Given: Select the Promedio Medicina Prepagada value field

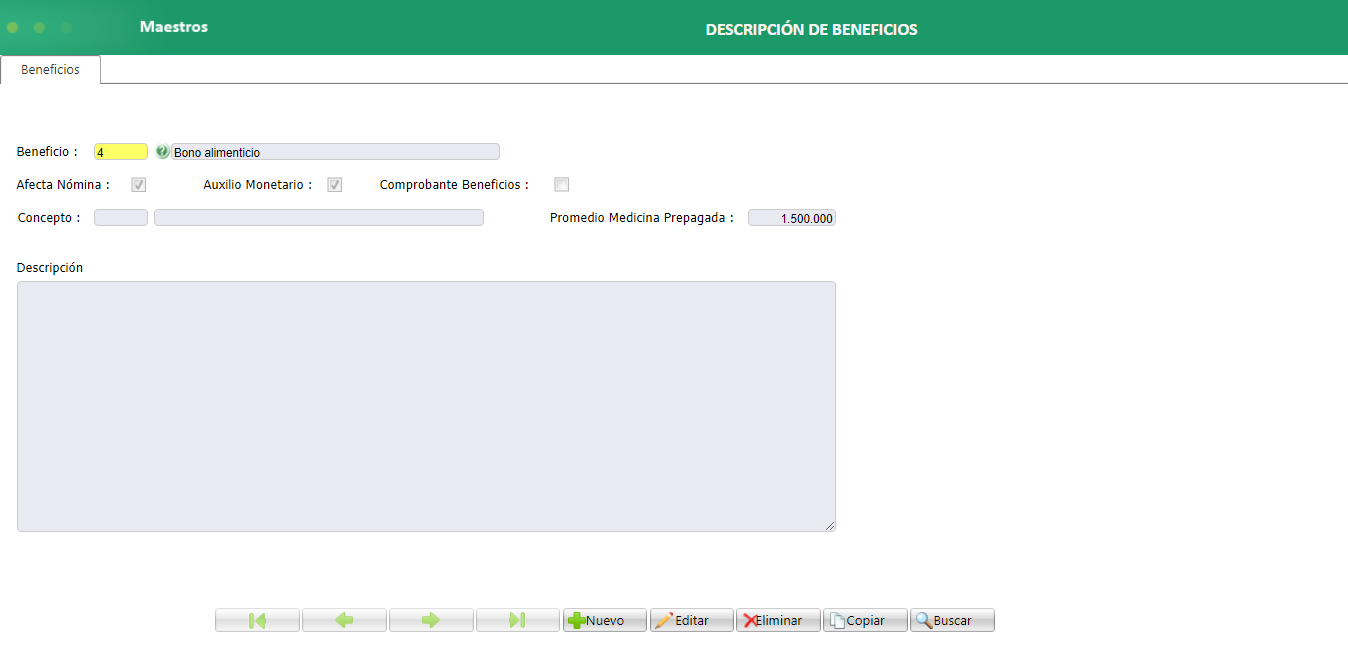Looking at the screenshot, I should click(791, 217).
